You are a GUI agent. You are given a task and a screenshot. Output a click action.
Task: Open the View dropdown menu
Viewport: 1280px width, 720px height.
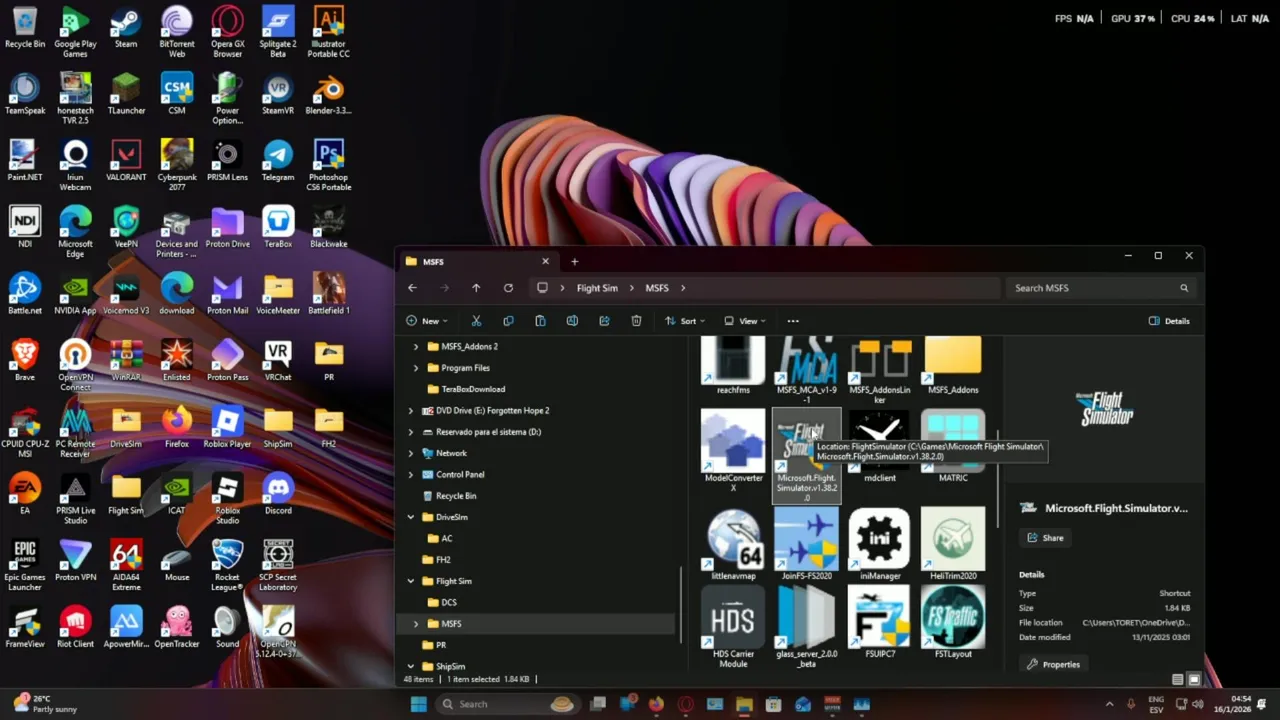click(x=745, y=321)
